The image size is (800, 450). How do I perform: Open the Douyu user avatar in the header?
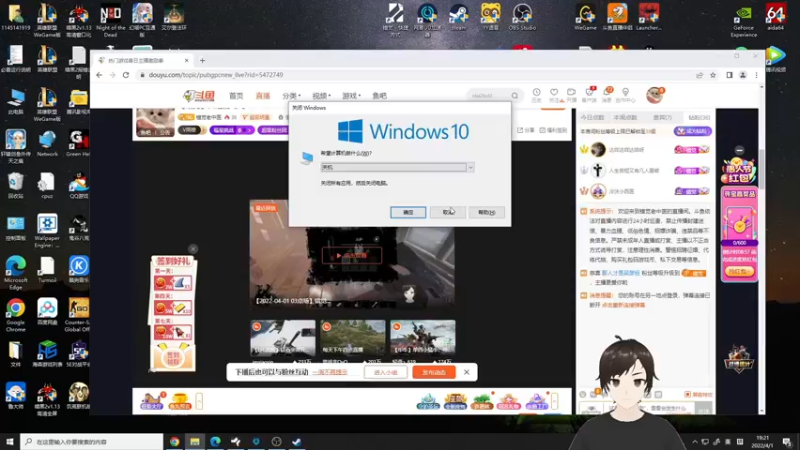[x=655, y=95]
